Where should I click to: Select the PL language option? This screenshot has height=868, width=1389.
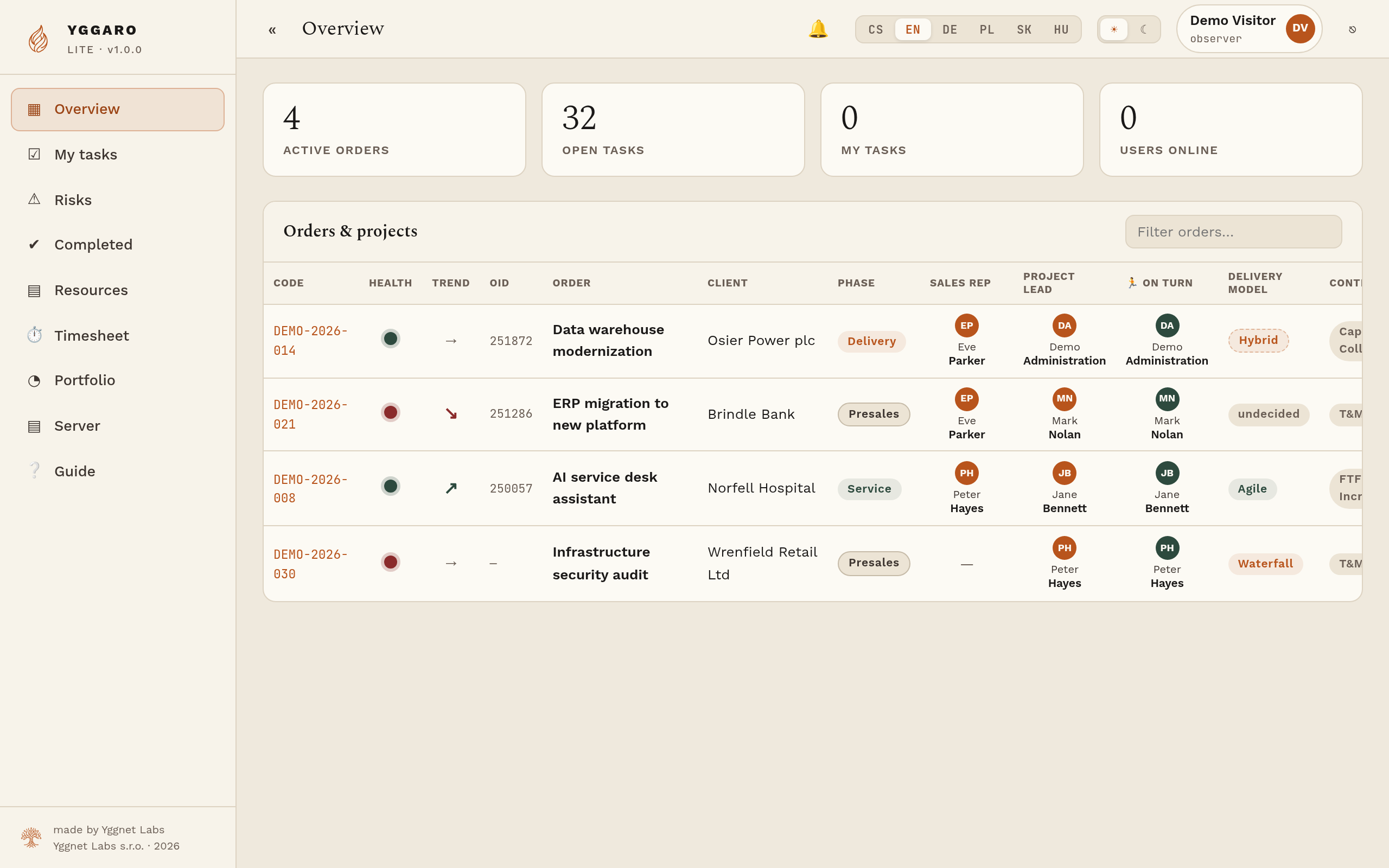(987, 29)
